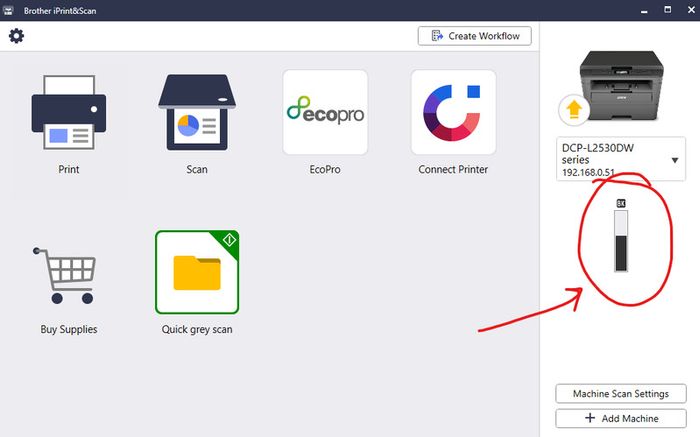Screen dimensions: 700x437
Task: Launch the Scan function
Action: [x=197, y=112]
